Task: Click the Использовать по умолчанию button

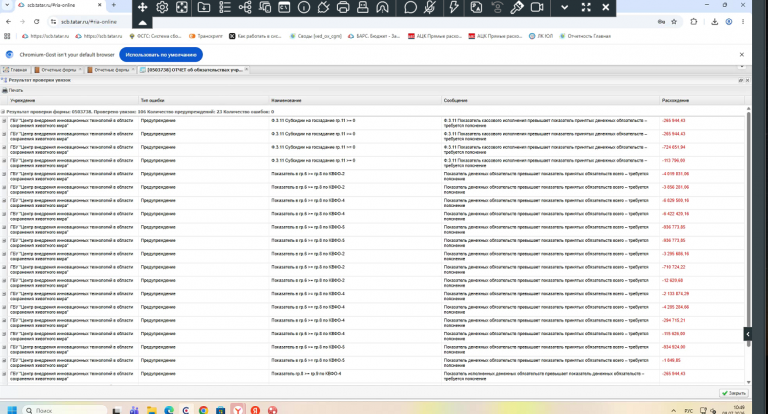Action: pos(161,54)
